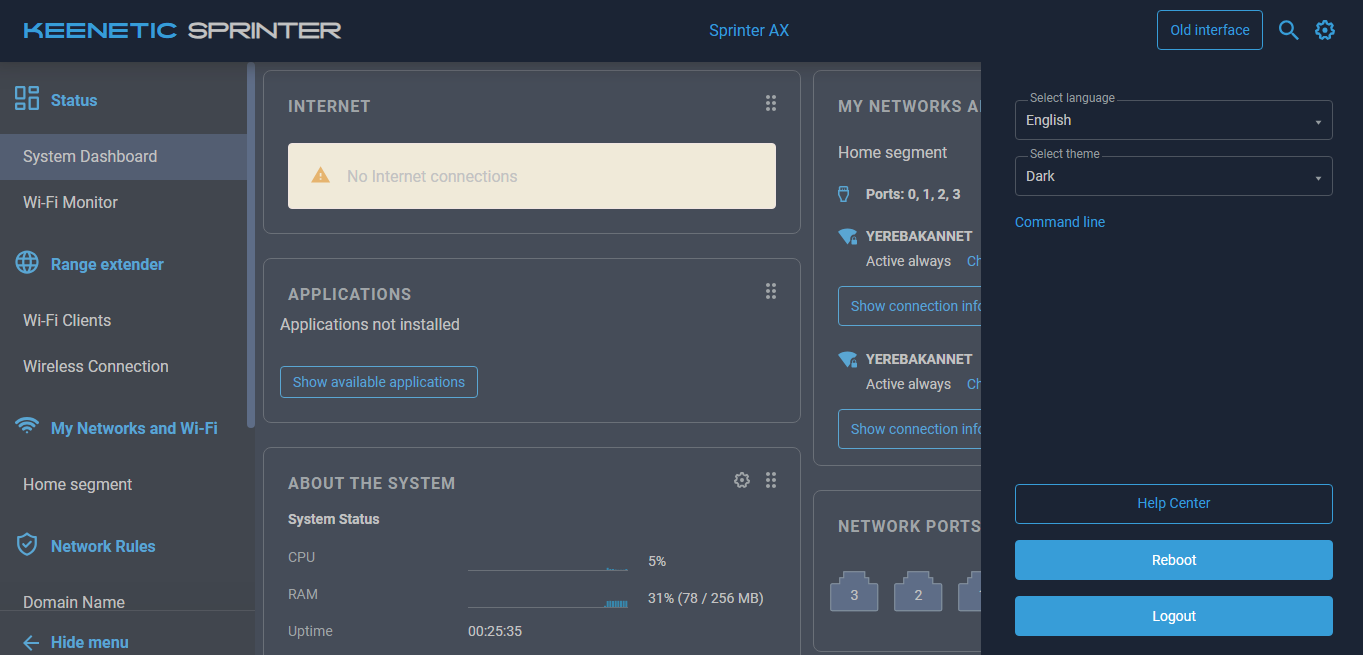Click the Home segment heading in My Networks card
This screenshot has width=1363, height=655.
(893, 152)
